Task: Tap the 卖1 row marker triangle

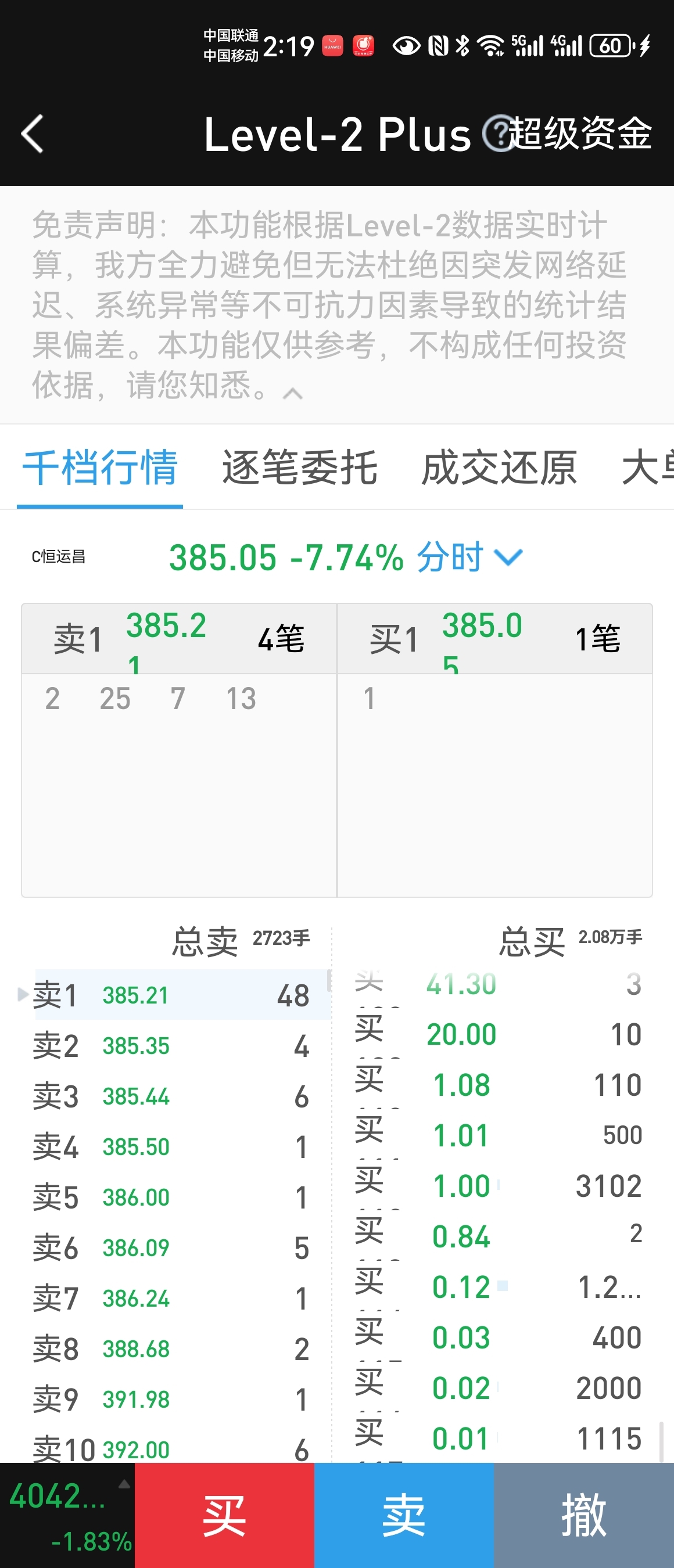Action: tap(23, 995)
